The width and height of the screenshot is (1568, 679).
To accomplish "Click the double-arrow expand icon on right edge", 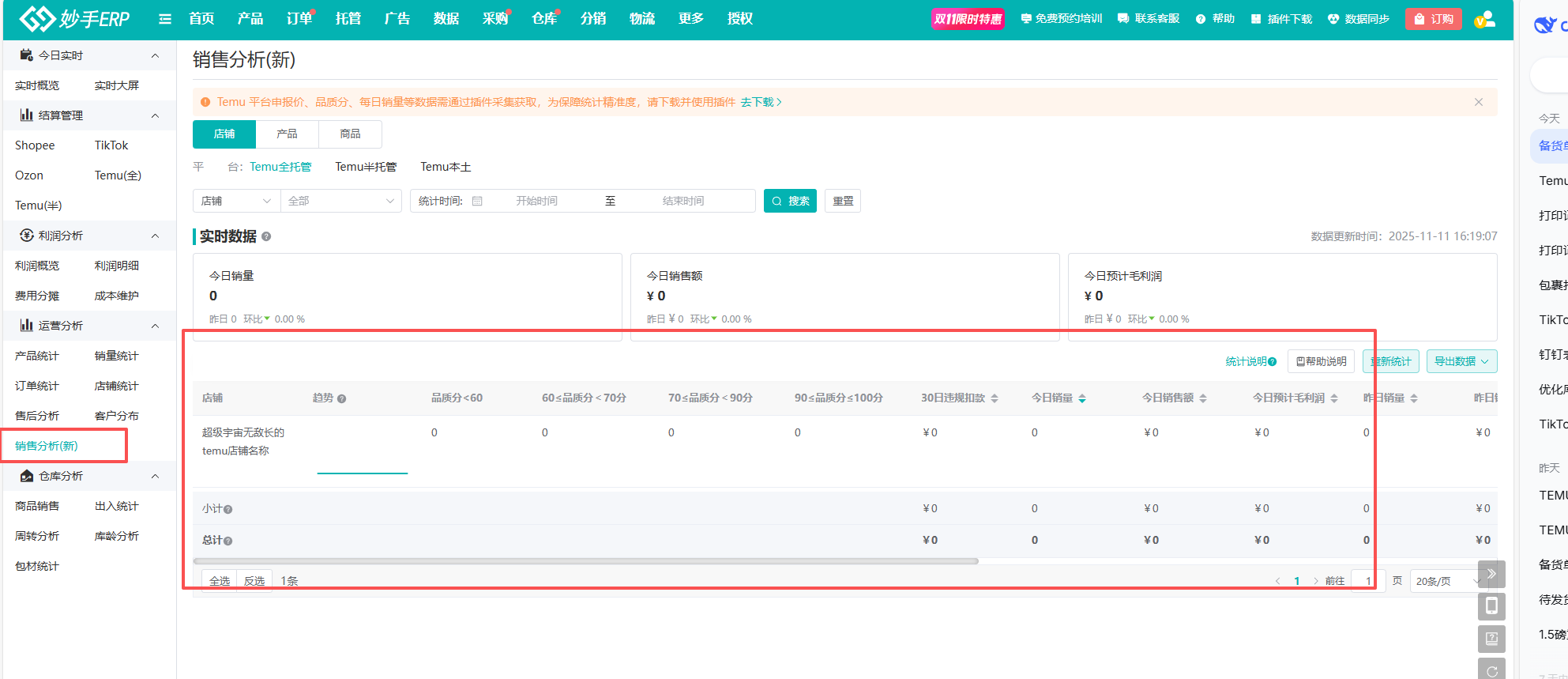I will [1491, 574].
